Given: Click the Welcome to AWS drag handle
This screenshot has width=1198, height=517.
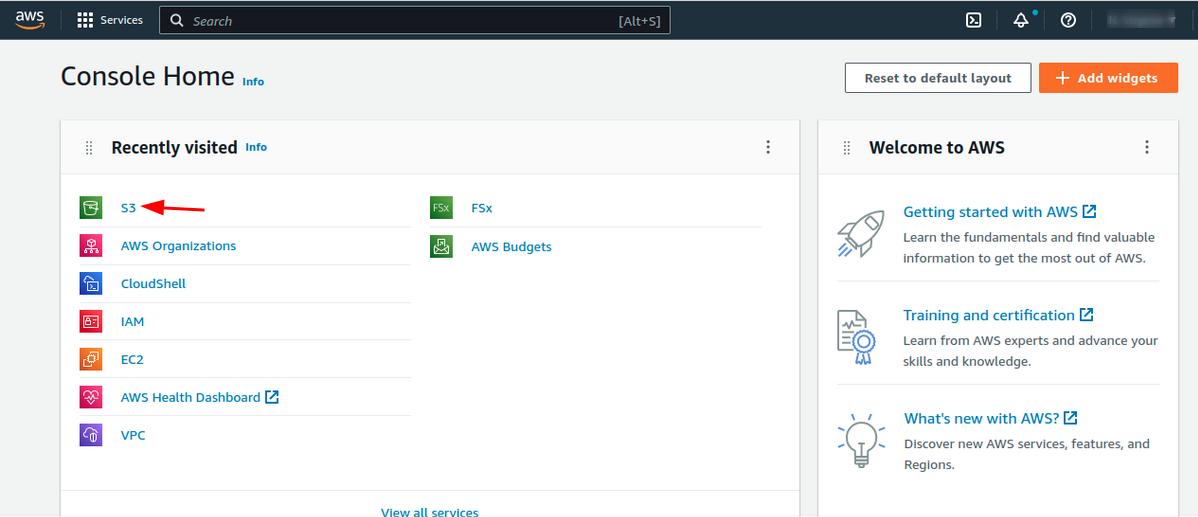Looking at the screenshot, I should (847, 147).
